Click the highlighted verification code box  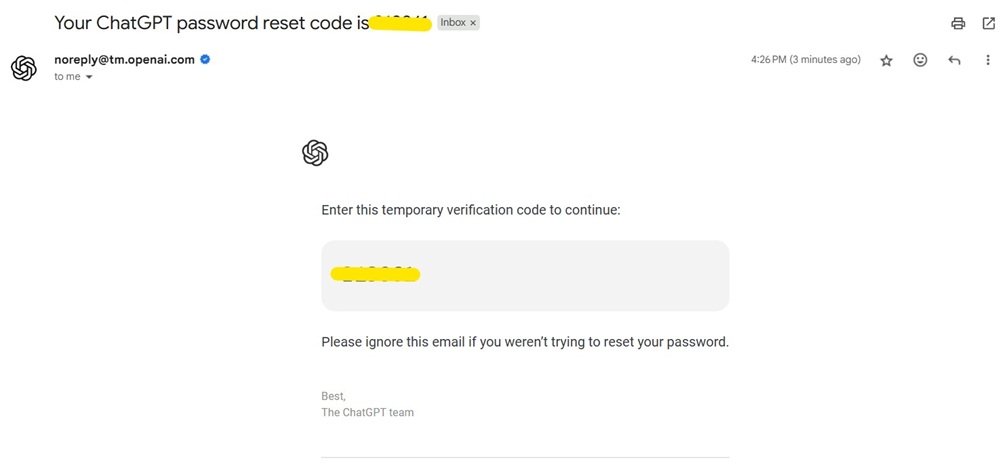(x=525, y=275)
